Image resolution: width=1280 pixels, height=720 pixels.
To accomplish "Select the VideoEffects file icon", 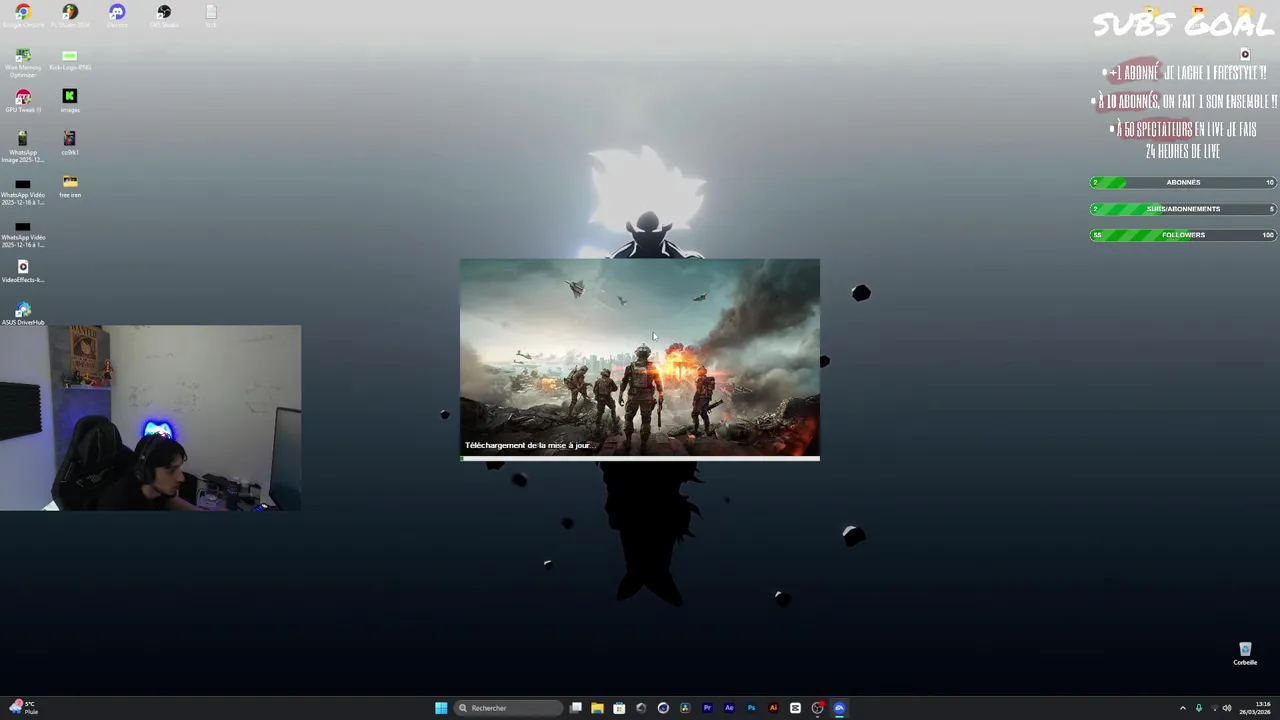I will (x=23, y=271).
